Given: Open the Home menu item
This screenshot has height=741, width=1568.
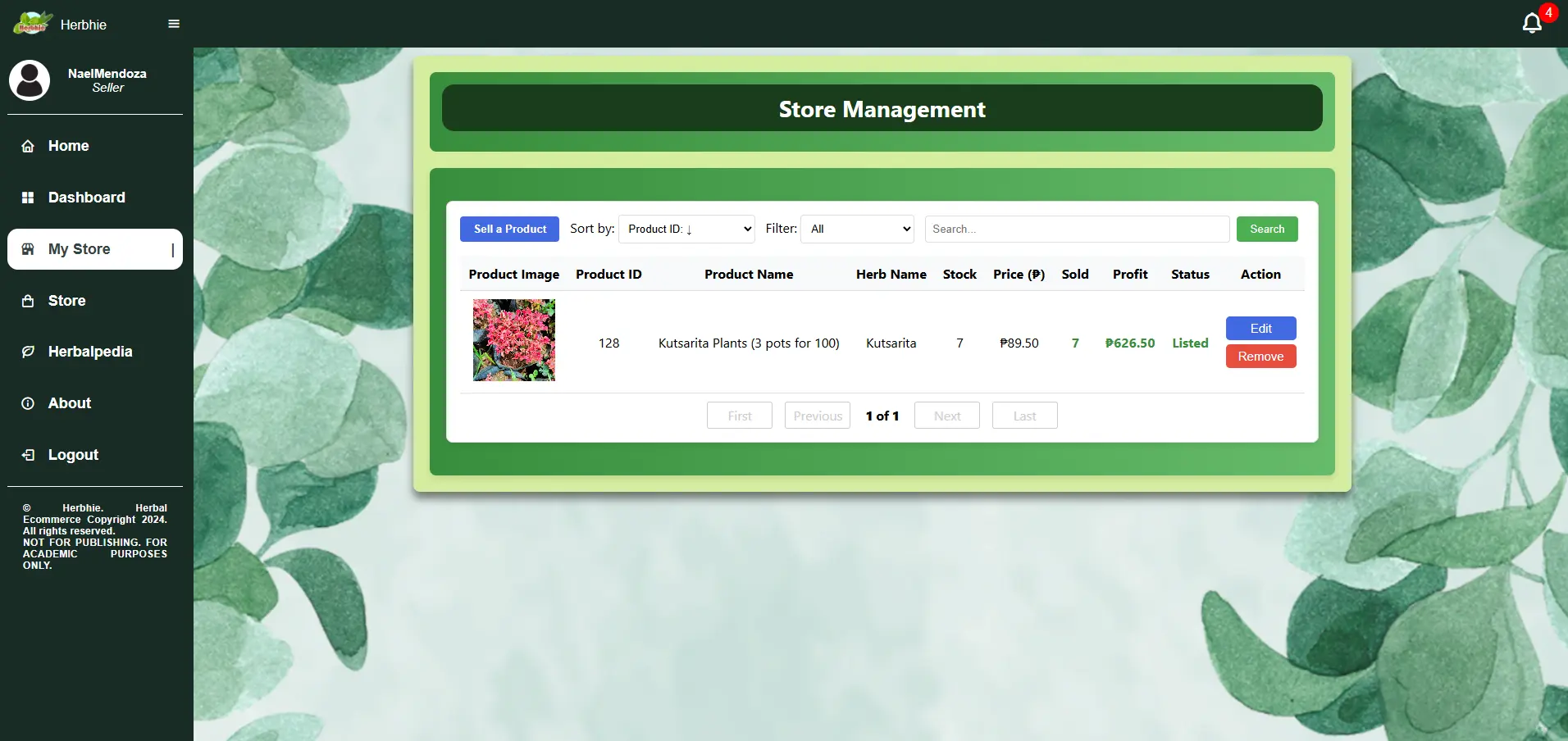Looking at the screenshot, I should point(95,146).
